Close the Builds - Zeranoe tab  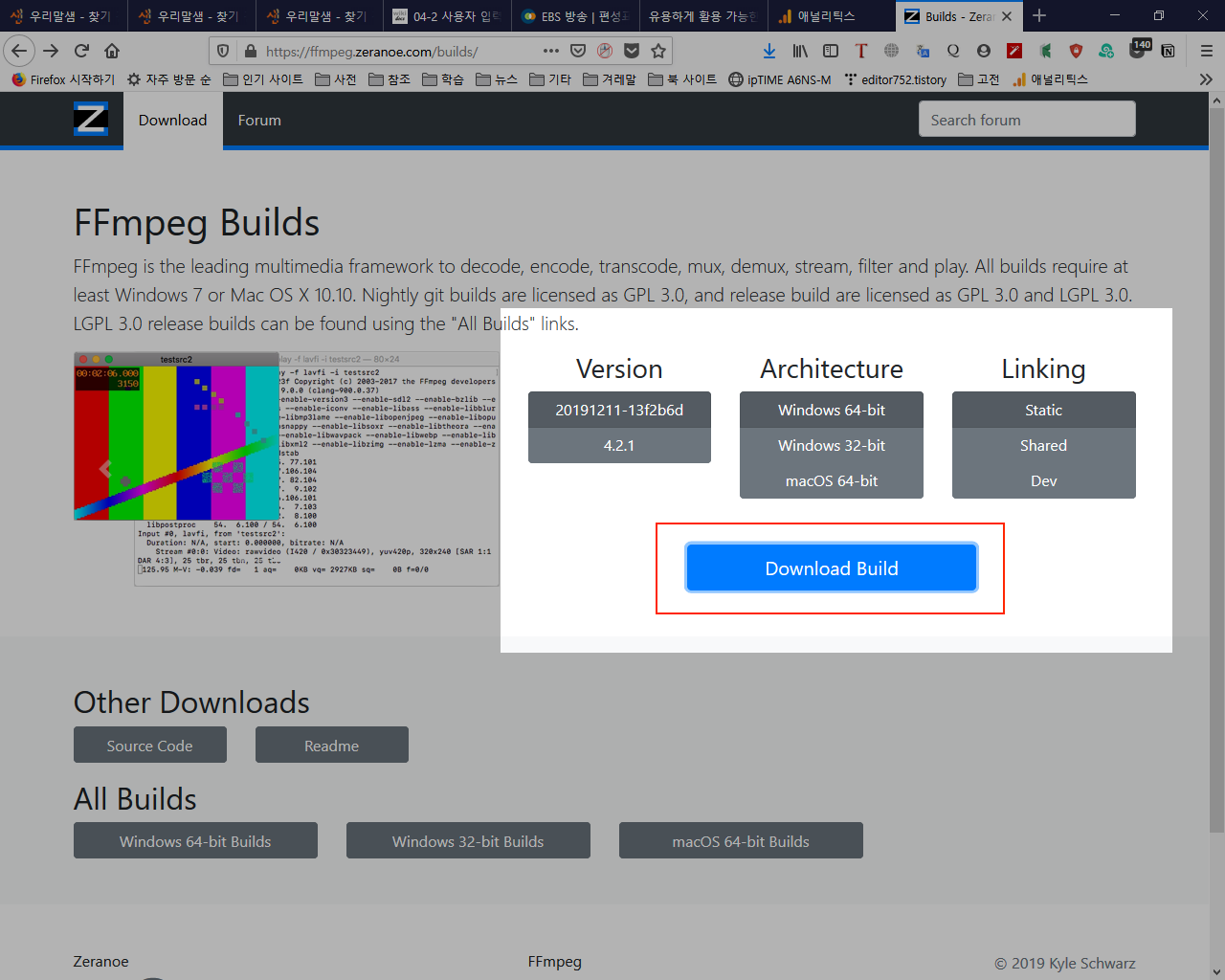pos(1007,16)
